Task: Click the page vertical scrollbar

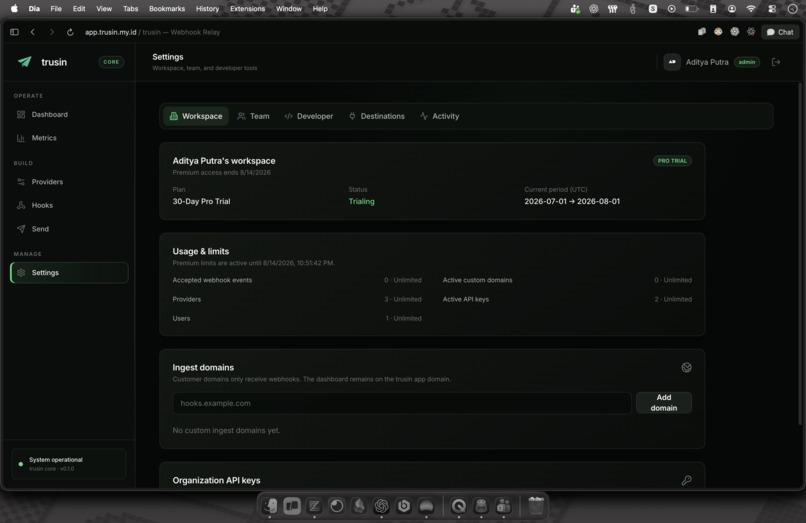Action: (799, 255)
